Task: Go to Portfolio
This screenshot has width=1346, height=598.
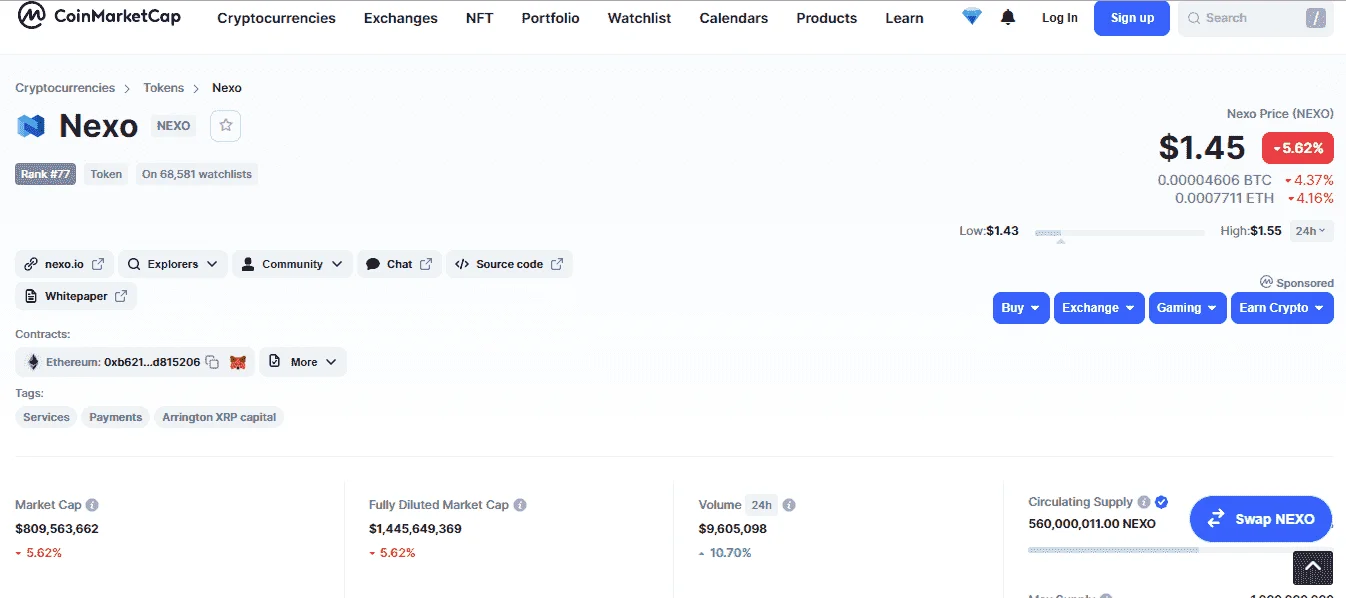Action: point(551,18)
